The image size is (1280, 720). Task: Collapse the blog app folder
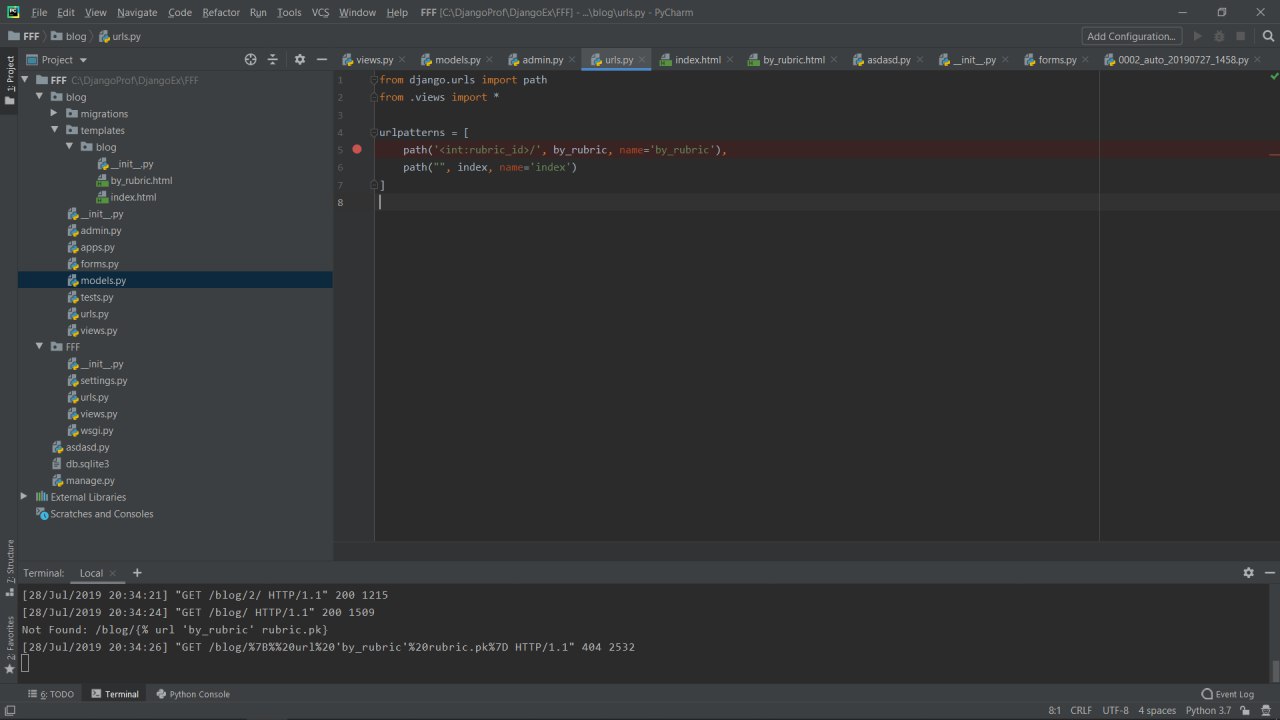40,97
